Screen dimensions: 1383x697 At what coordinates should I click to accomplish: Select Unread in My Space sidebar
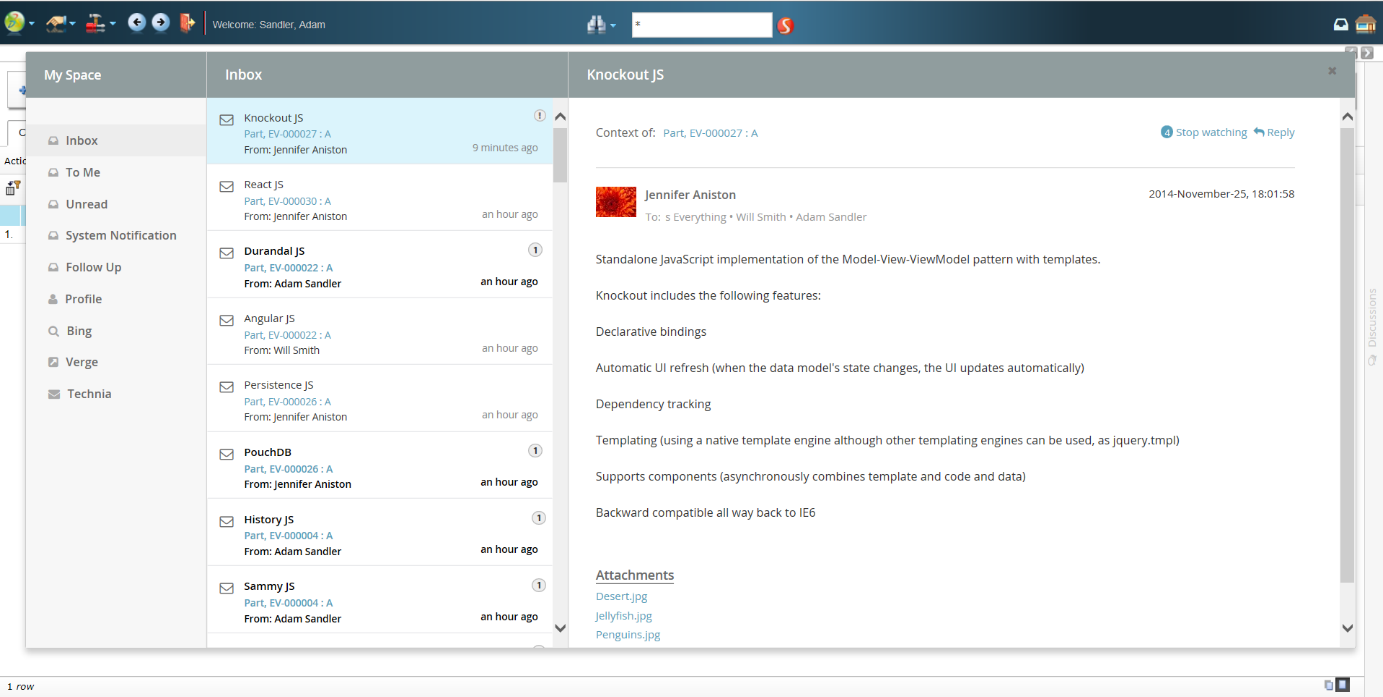click(86, 204)
